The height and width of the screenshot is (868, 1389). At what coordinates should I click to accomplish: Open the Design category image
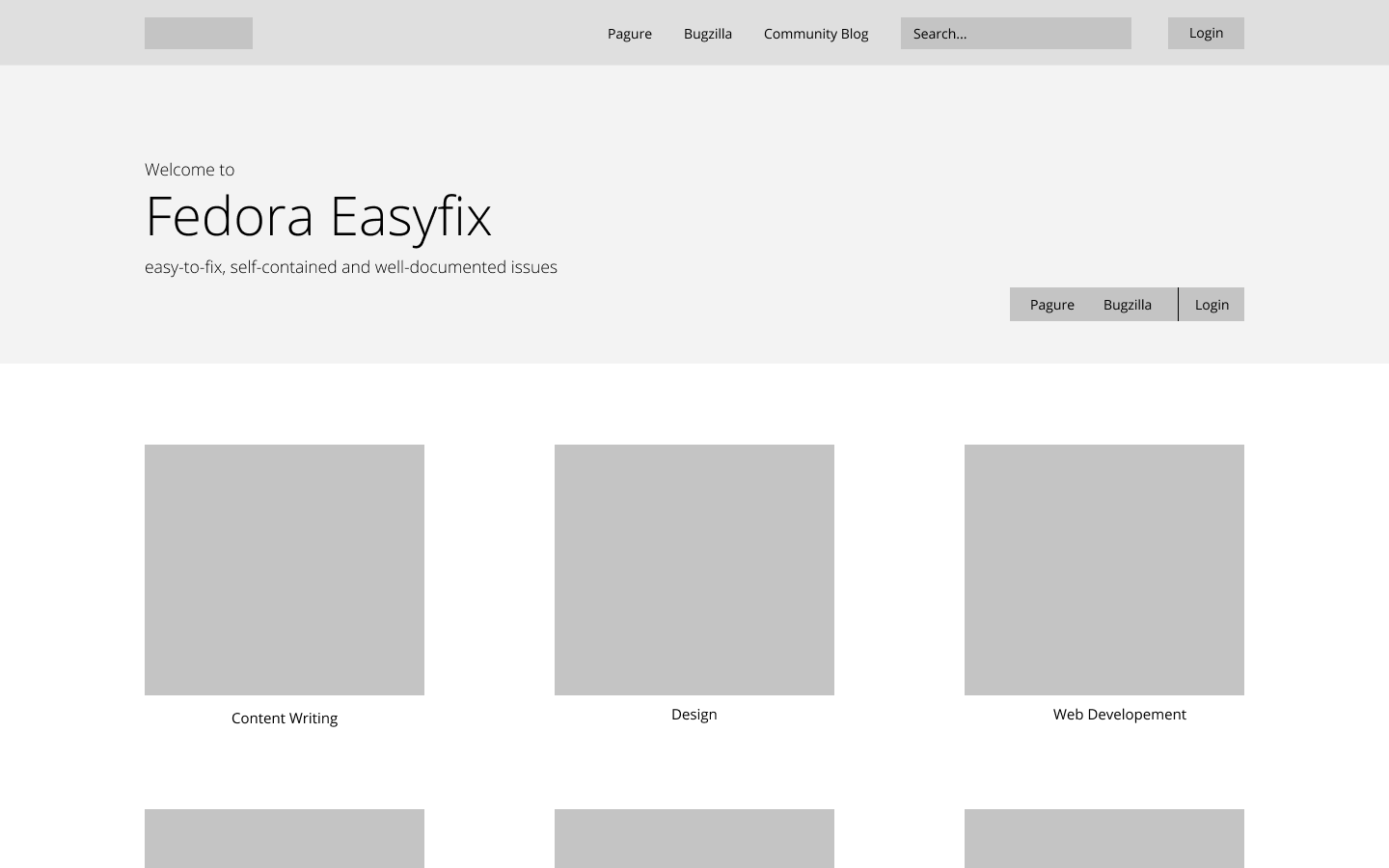click(x=694, y=570)
